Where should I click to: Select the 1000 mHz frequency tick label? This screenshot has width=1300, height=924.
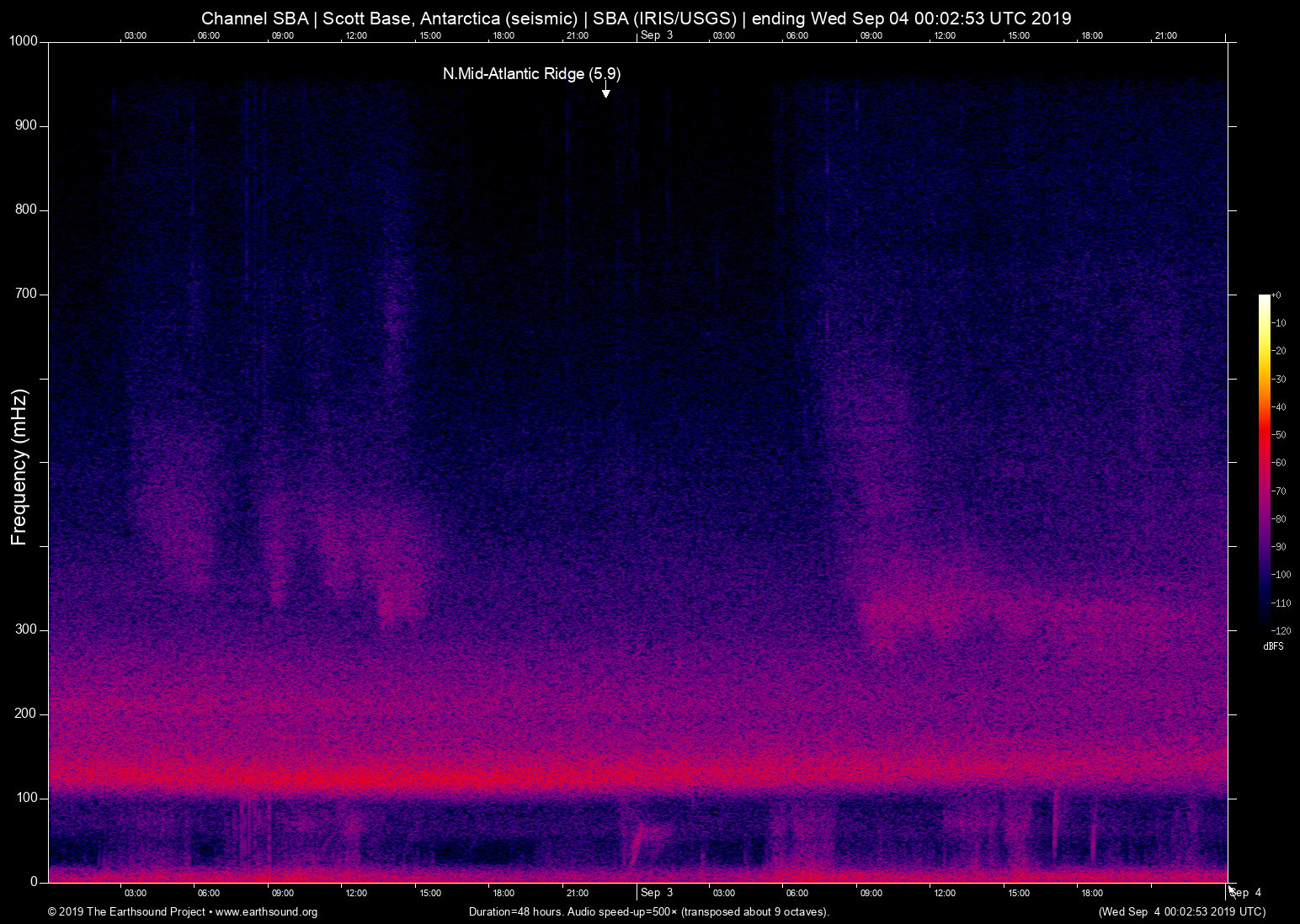pos(23,41)
